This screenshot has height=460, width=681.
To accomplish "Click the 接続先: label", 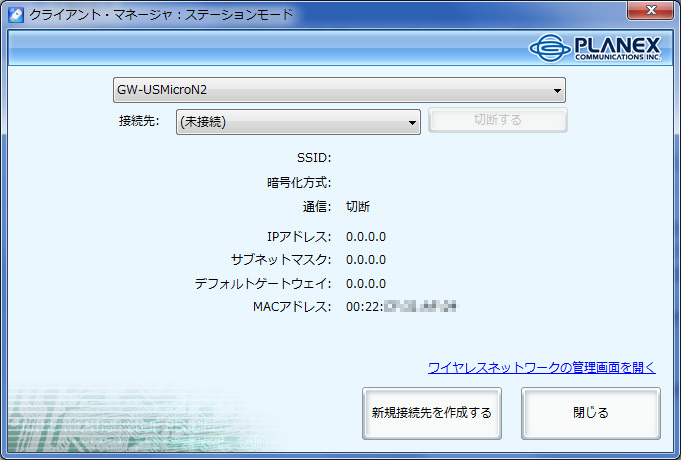I will tap(139, 121).
